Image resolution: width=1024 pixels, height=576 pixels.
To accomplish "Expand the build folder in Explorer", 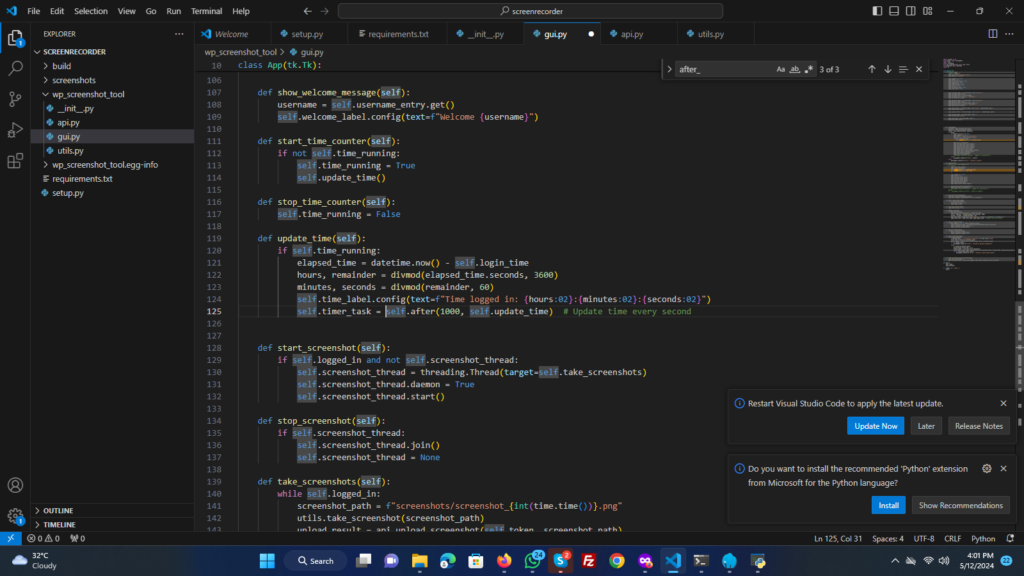I will (61, 65).
